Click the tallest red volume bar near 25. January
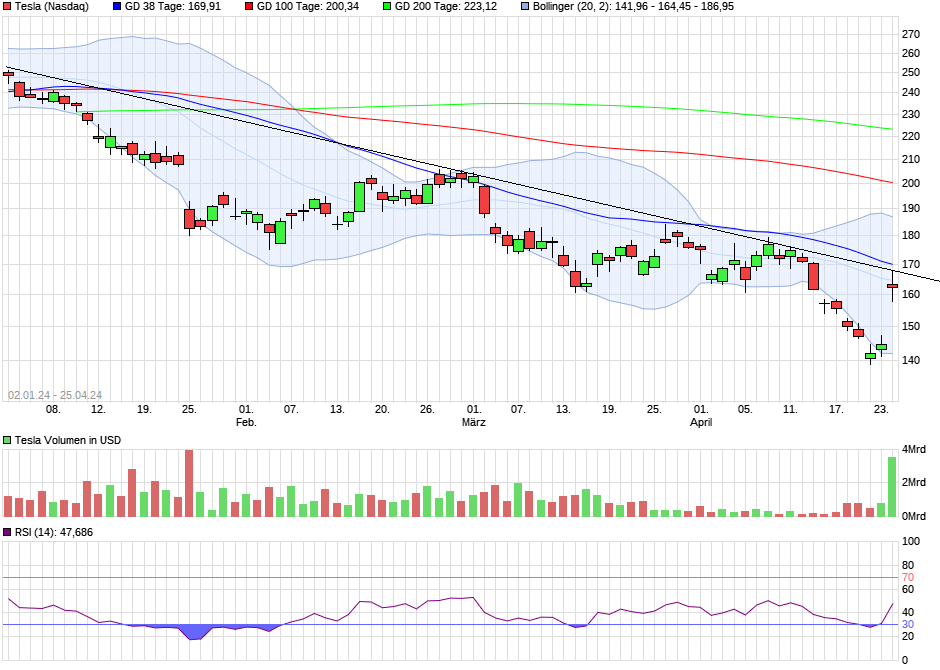The width and height of the screenshot is (940, 670). pos(189,483)
